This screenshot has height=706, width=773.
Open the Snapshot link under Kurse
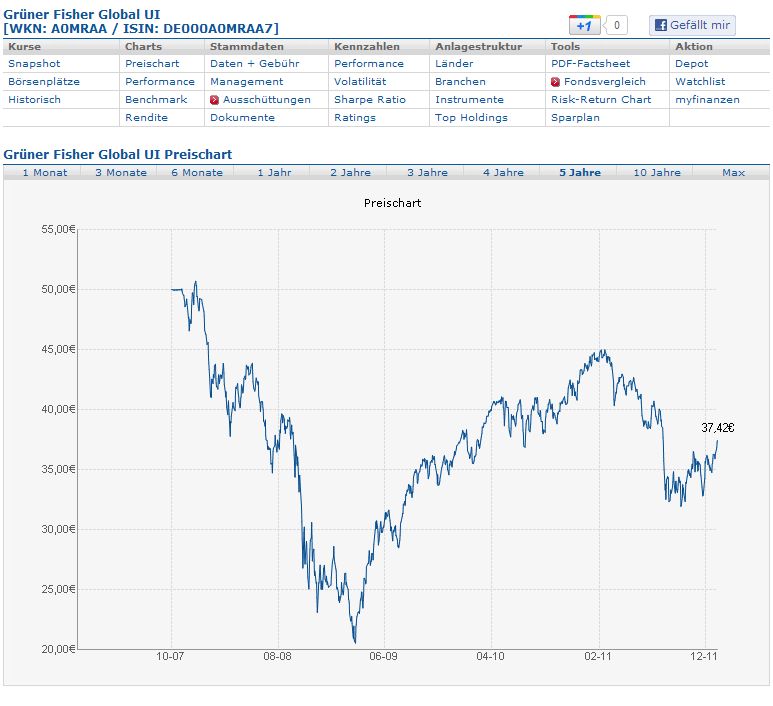[x=34, y=64]
